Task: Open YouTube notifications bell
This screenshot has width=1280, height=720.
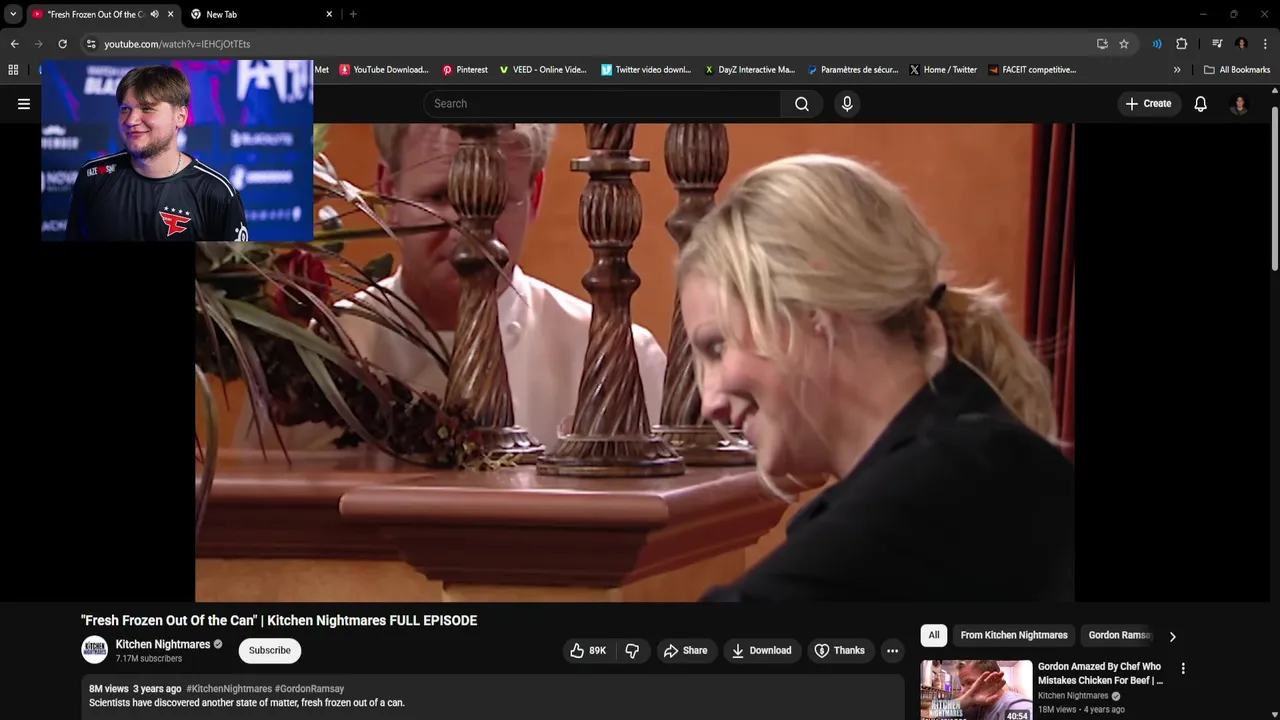Action: click(x=1201, y=104)
